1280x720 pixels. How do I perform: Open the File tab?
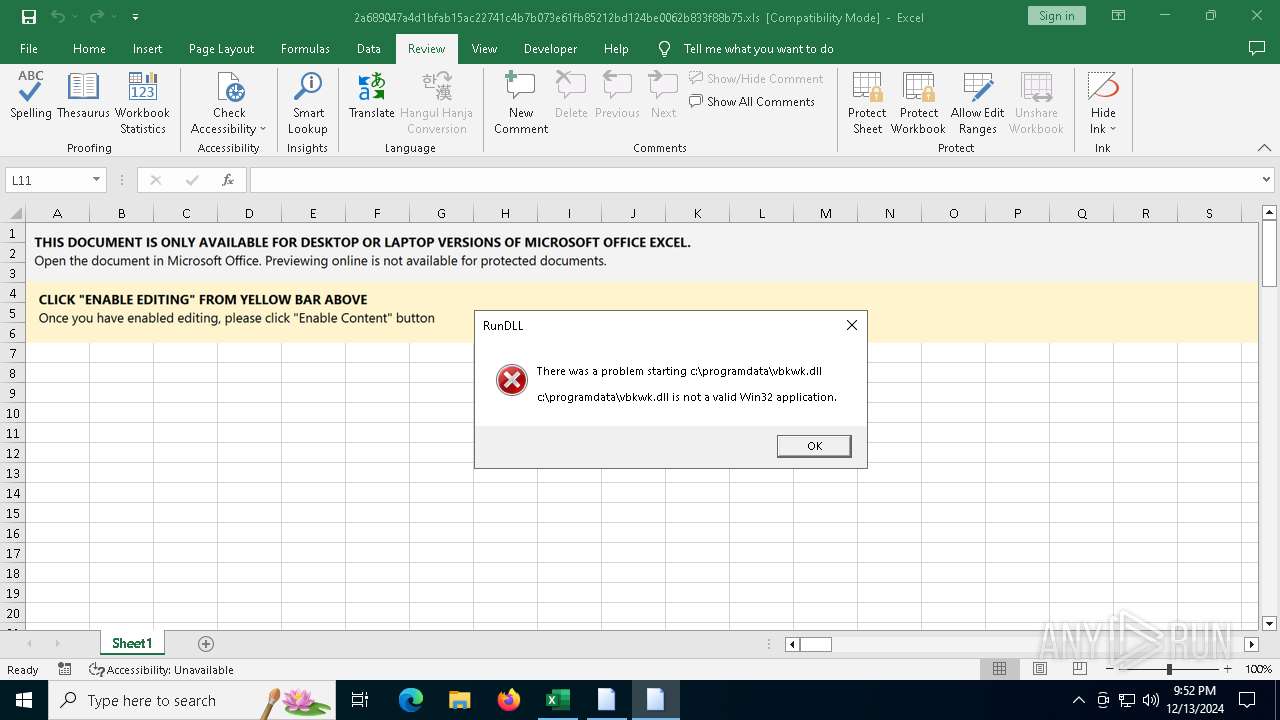coord(29,48)
